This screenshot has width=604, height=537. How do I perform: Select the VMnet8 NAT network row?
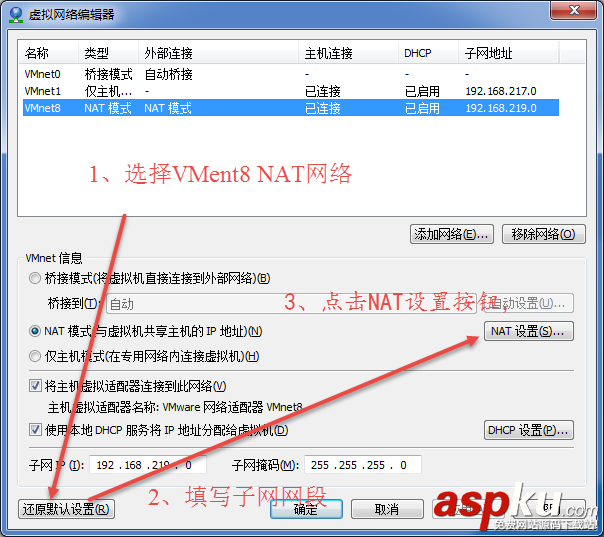click(x=291, y=108)
